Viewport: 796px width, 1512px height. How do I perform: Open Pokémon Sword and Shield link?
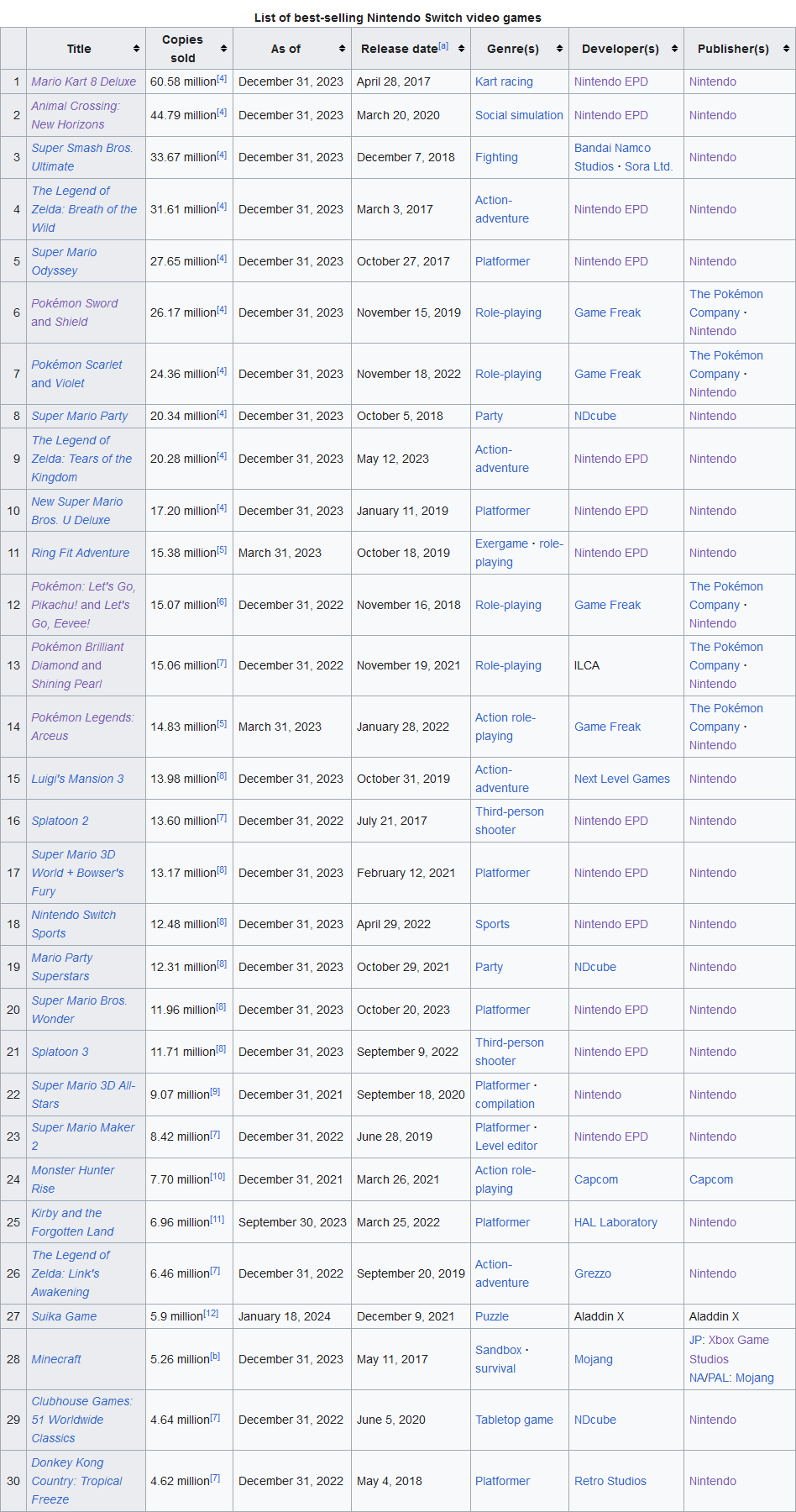[74, 312]
